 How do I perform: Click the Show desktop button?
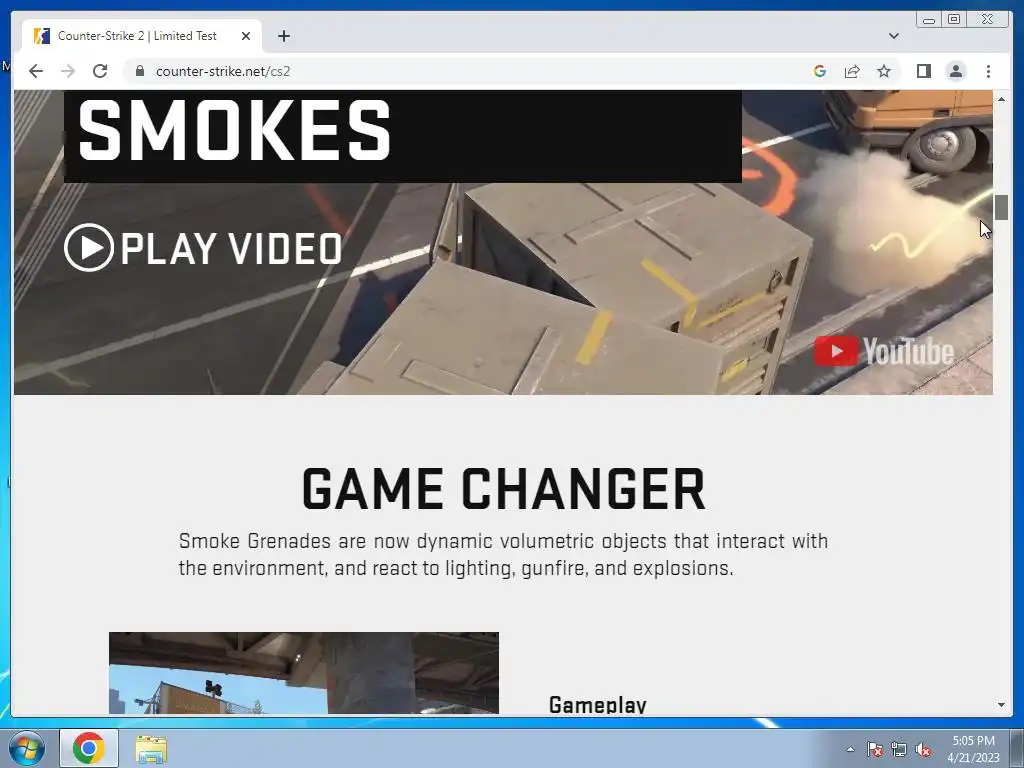click(x=1017, y=748)
